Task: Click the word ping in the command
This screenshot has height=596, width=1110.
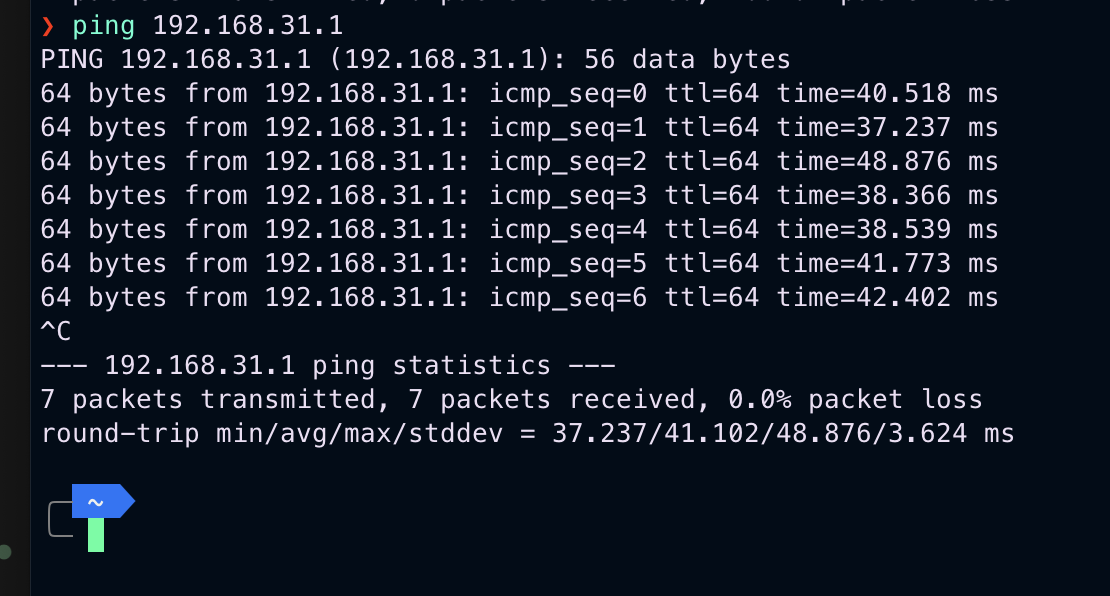Action: pyautogui.click(x=104, y=25)
